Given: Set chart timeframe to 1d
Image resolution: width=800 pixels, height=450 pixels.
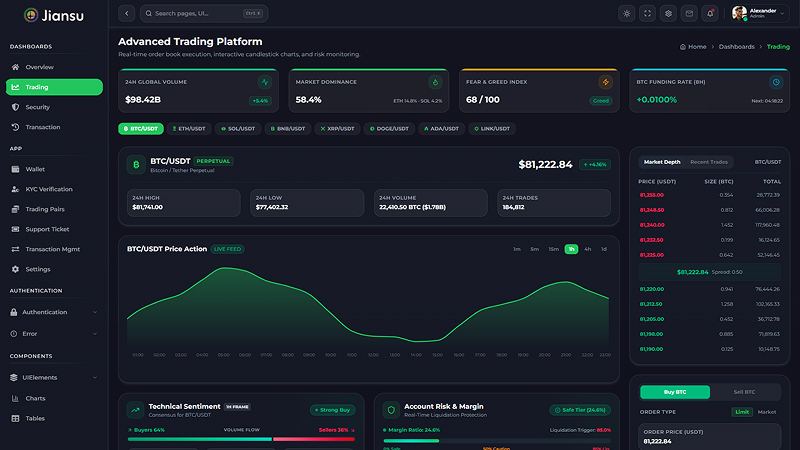Looking at the screenshot, I should pyautogui.click(x=604, y=249).
